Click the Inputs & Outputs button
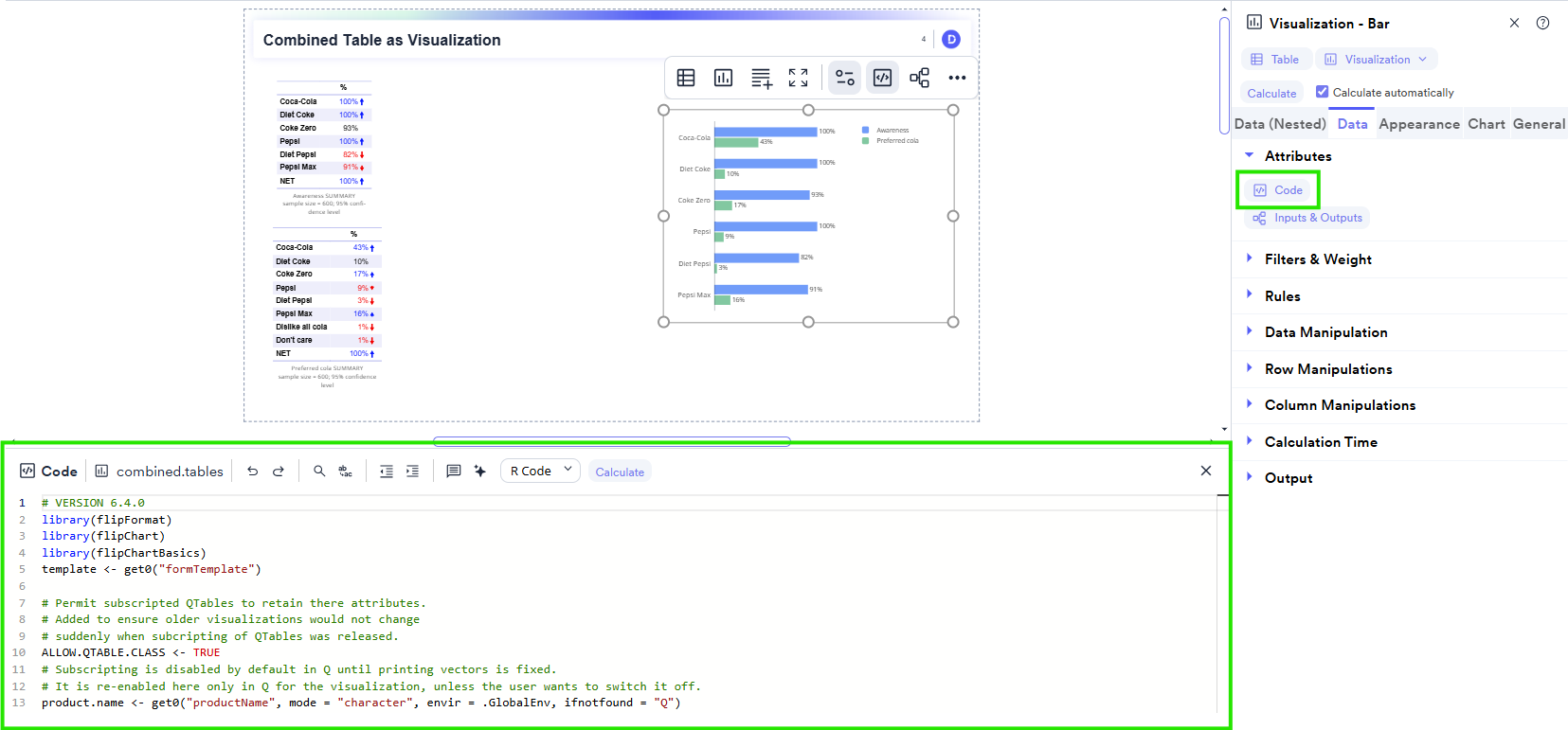The width and height of the screenshot is (1568, 730). 1307,218
